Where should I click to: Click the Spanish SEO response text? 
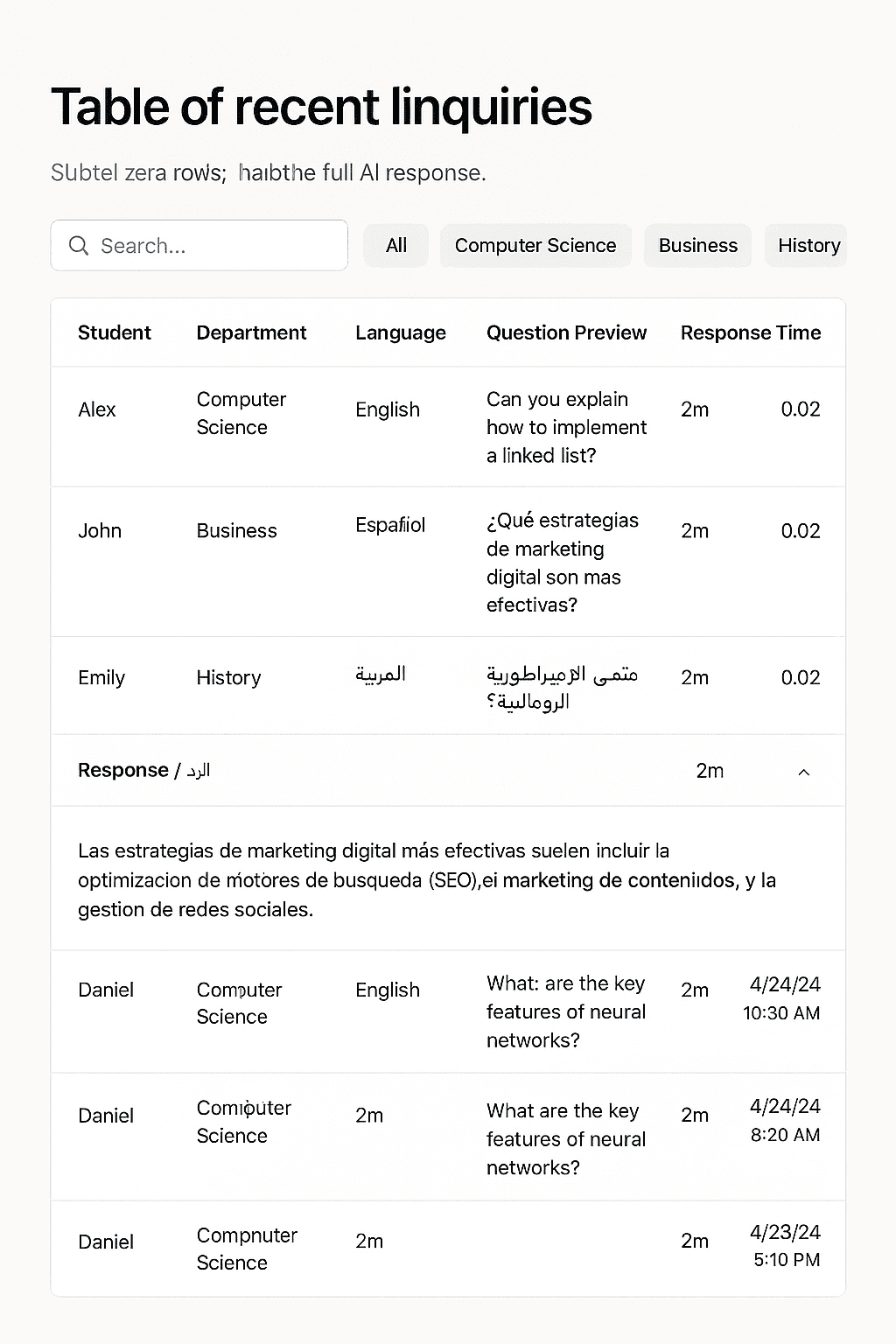pyautogui.click(x=427, y=878)
